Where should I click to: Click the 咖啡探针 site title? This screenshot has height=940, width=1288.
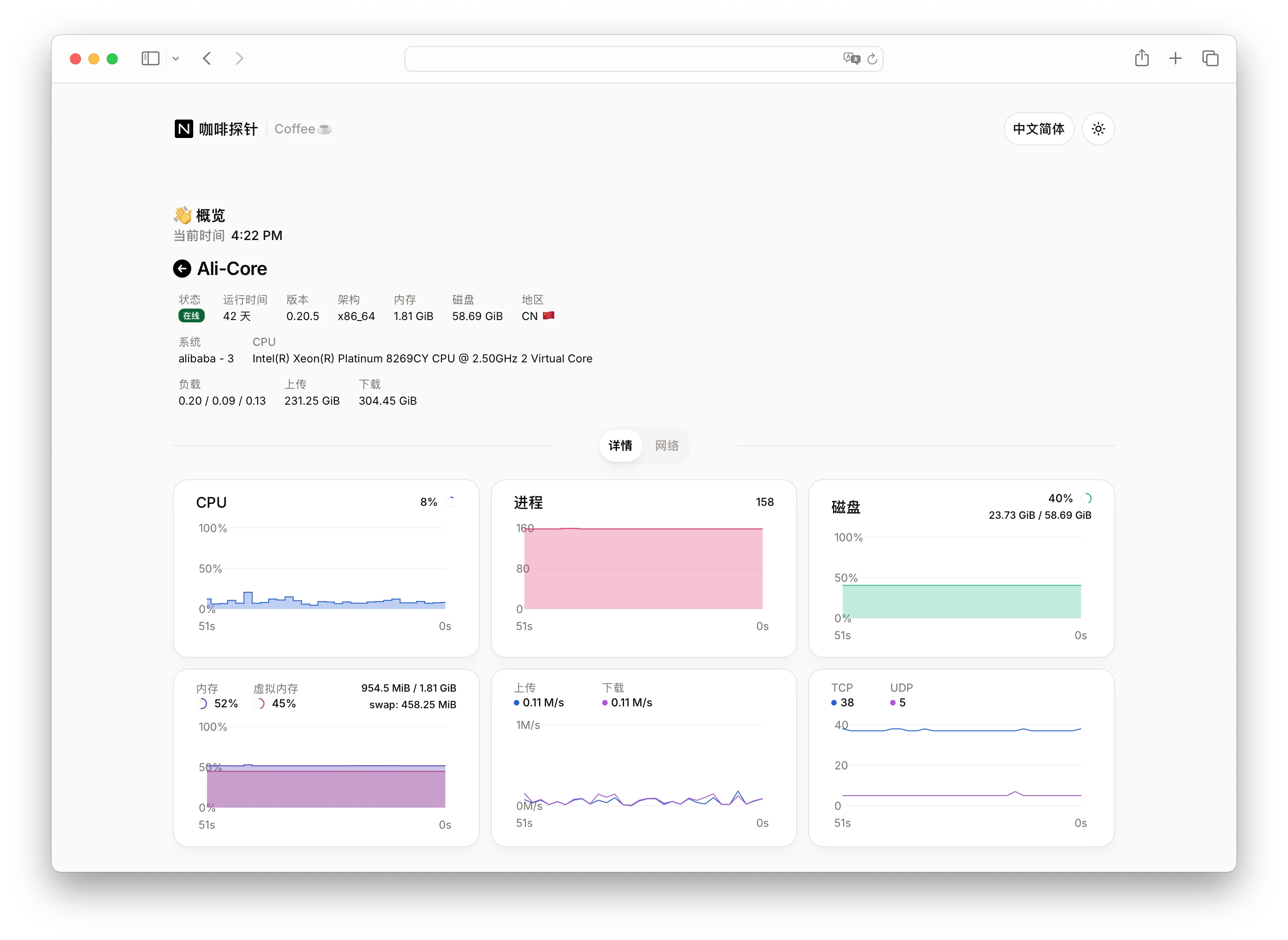point(228,129)
